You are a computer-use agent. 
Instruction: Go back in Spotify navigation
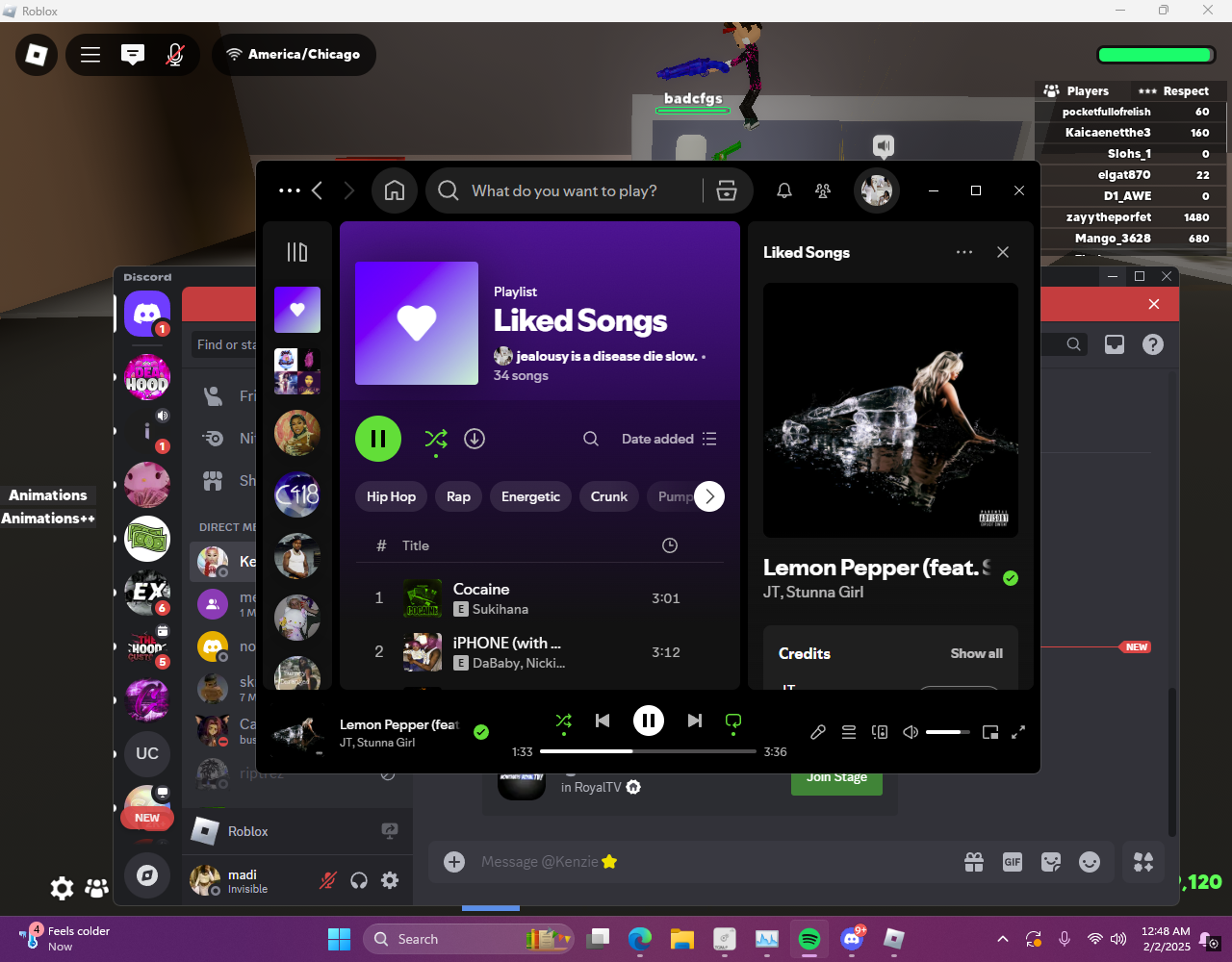click(317, 190)
